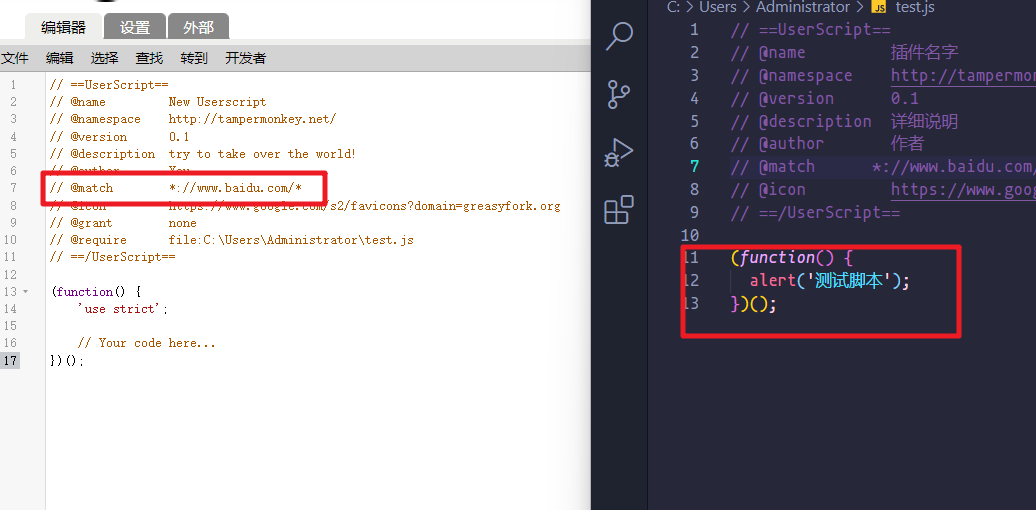This screenshot has width=1036, height=510.
Task: Open the 外部 tab
Action: pos(198,27)
